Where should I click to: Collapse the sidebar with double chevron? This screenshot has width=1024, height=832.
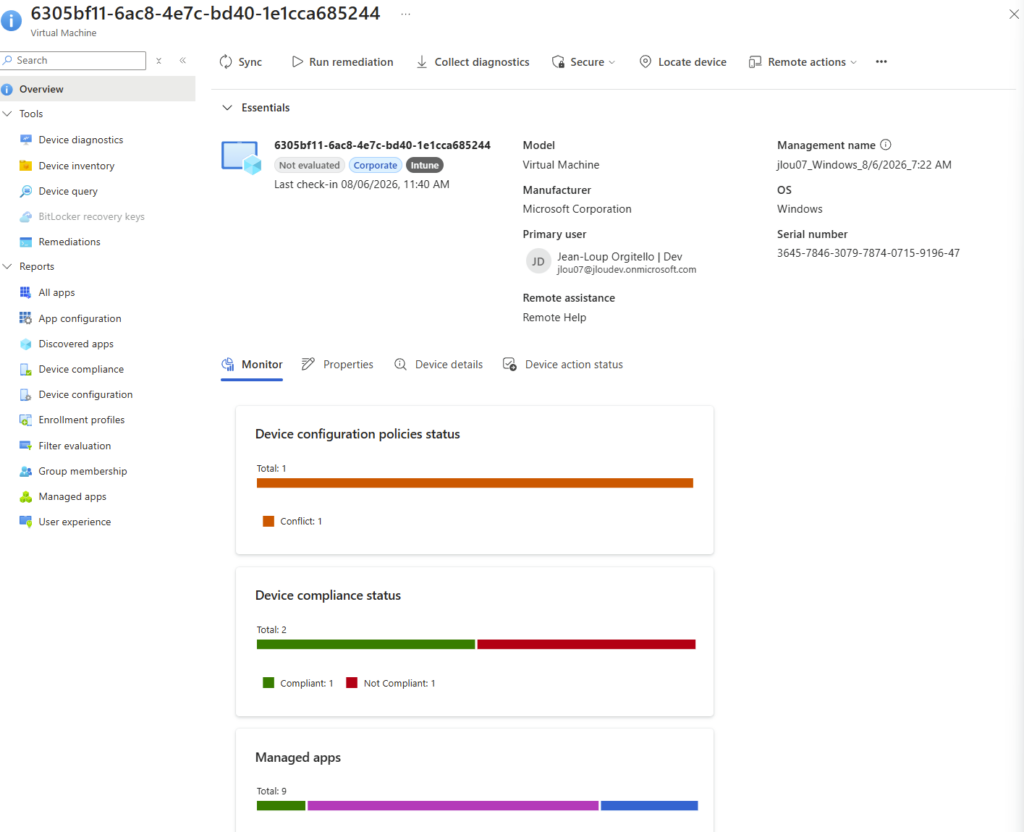click(183, 60)
